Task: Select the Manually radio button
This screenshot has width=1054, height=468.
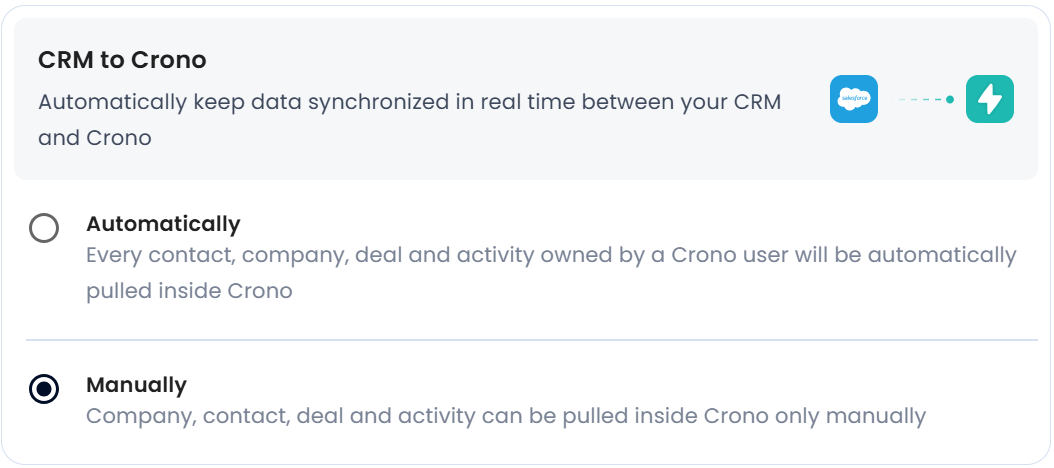Action: (x=44, y=389)
